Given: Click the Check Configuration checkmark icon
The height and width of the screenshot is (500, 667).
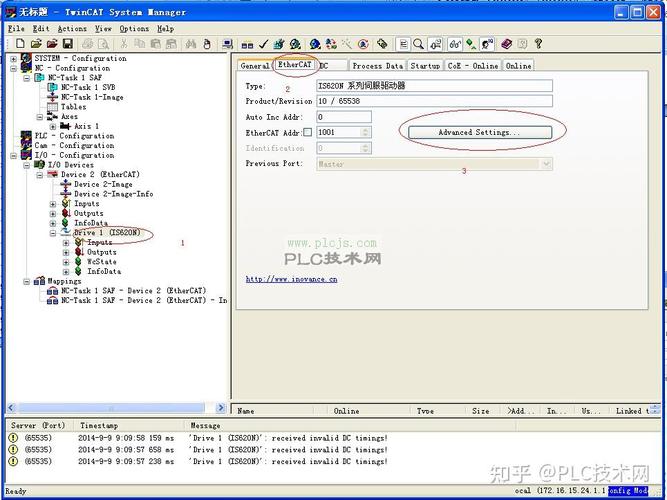Looking at the screenshot, I should pos(263,44).
